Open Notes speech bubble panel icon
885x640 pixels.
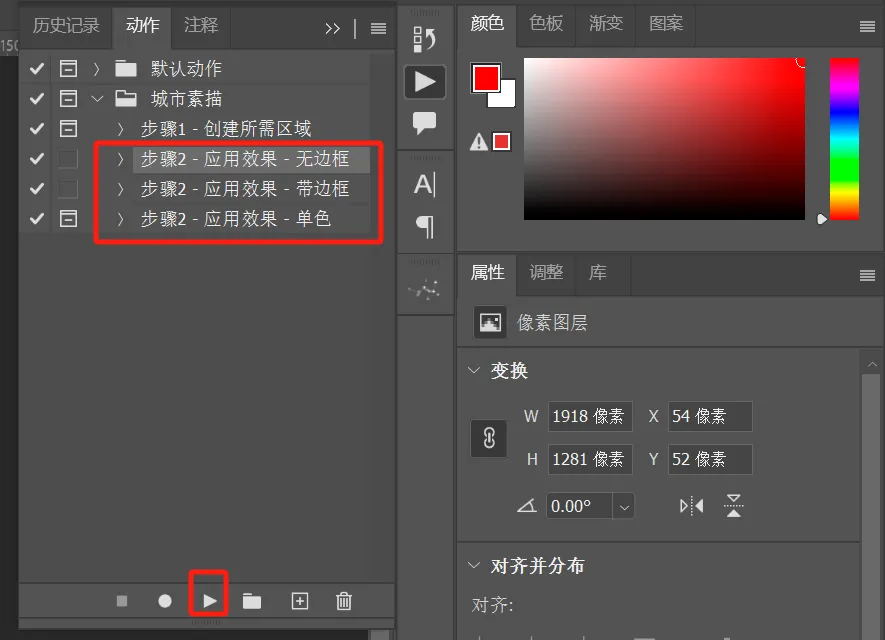pos(424,122)
